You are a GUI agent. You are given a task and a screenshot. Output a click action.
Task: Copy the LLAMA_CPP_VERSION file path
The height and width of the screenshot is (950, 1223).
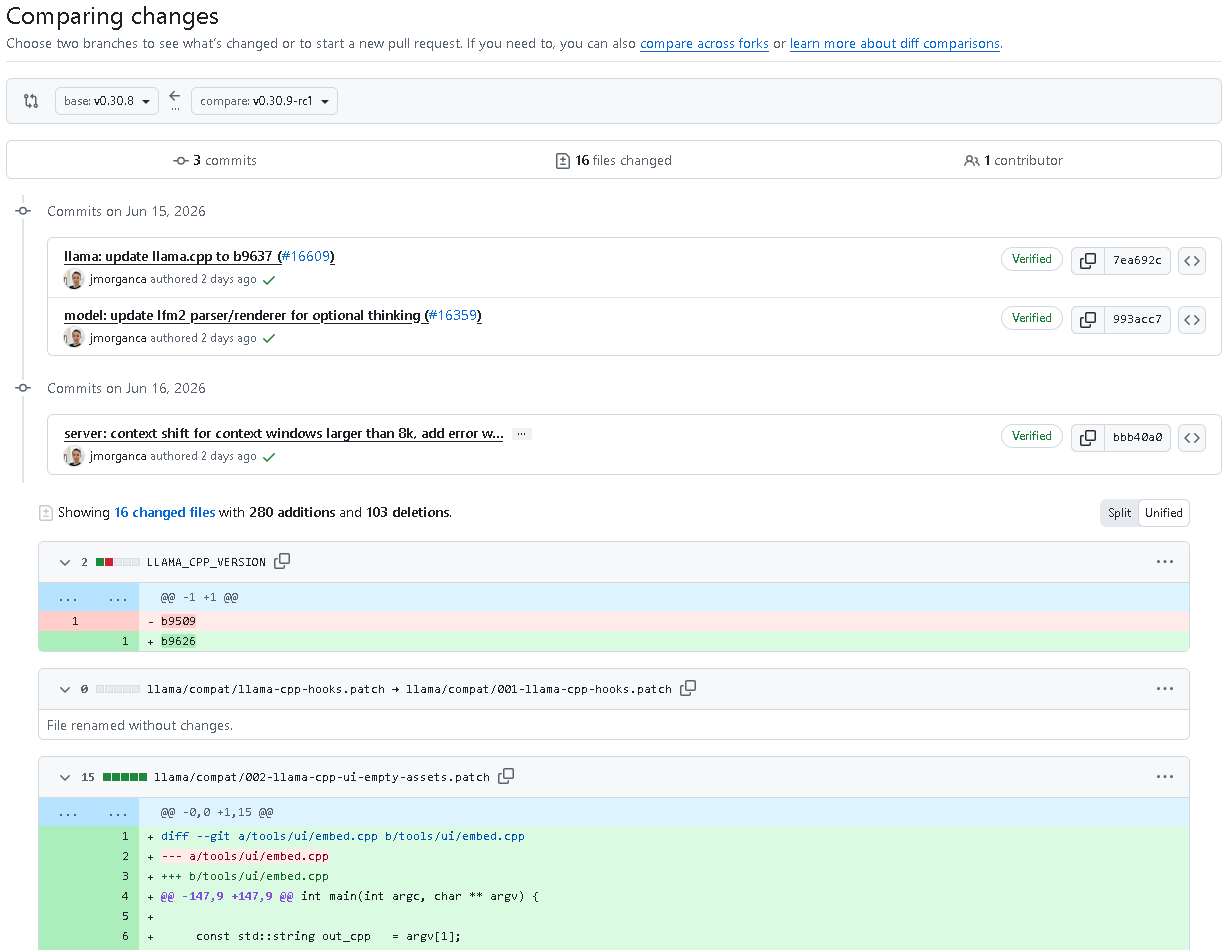pyautogui.click(x=282, y=561)
